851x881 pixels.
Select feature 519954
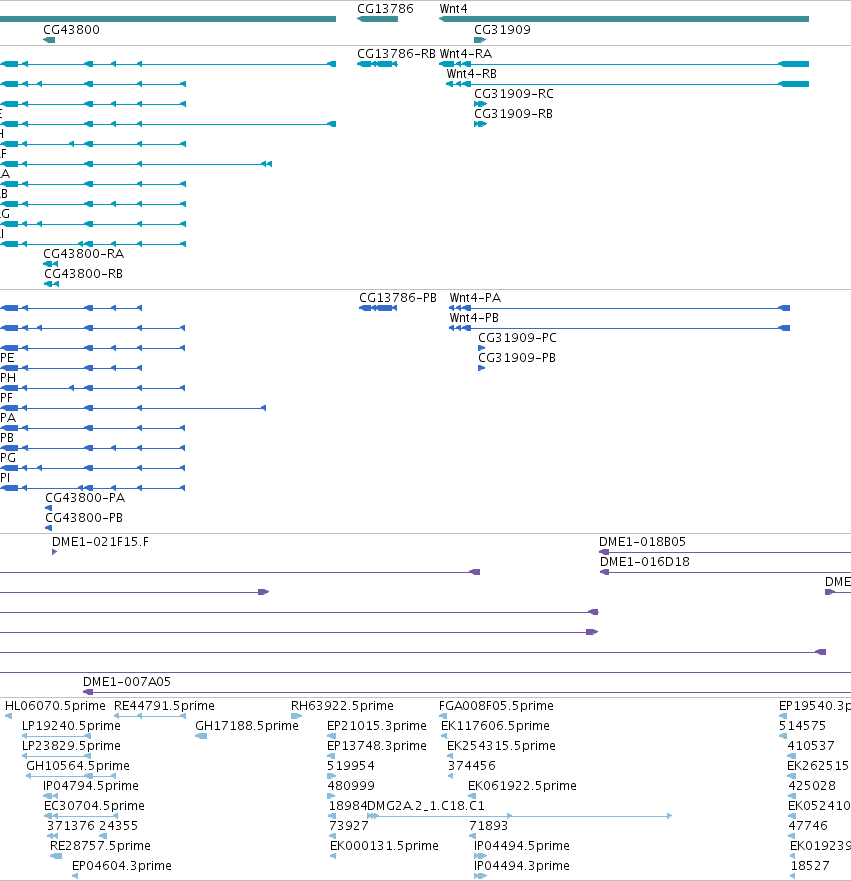coord(351,766)
